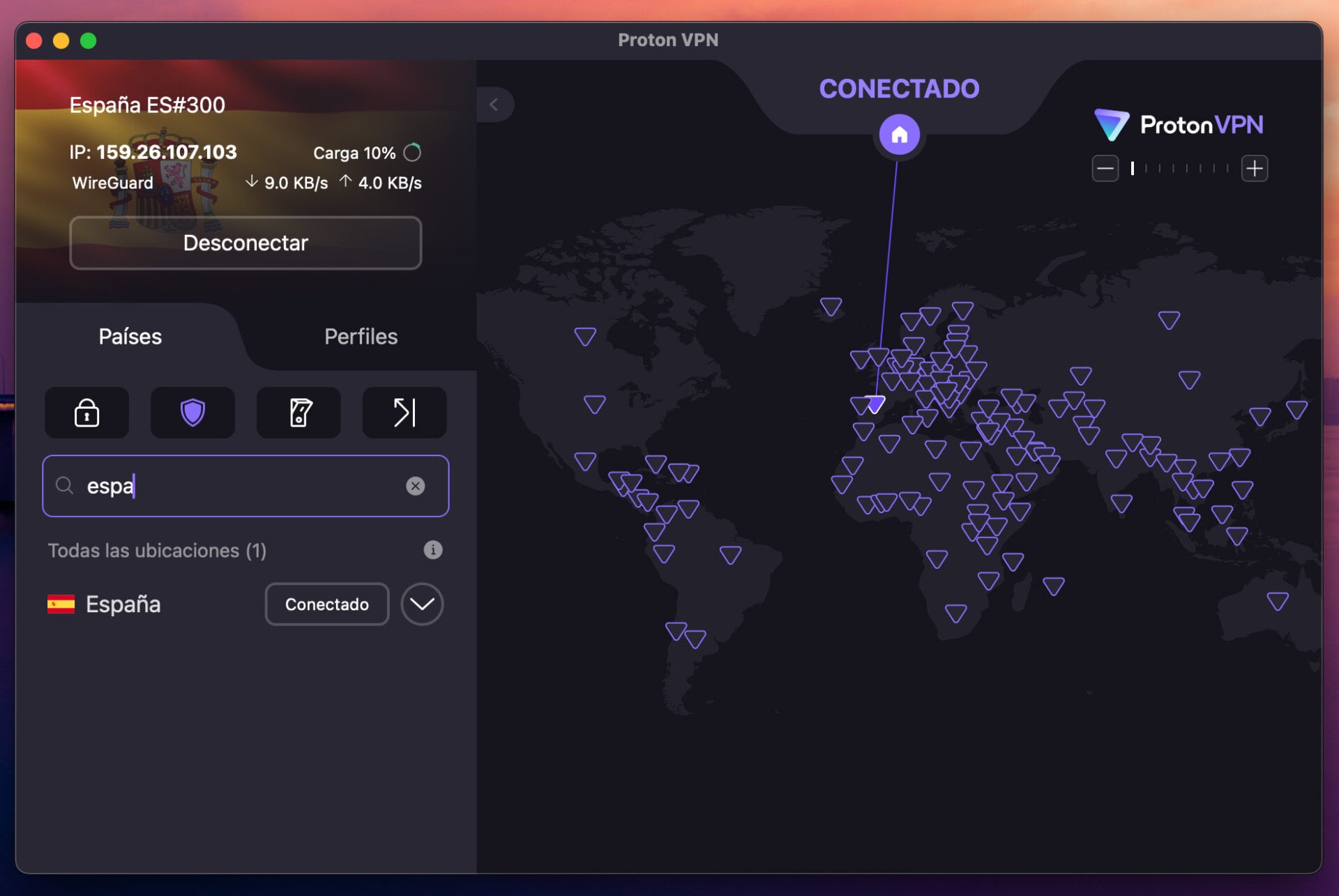
Task: Toggle the Secure Core lock icon
Action: tap(86, 413)
